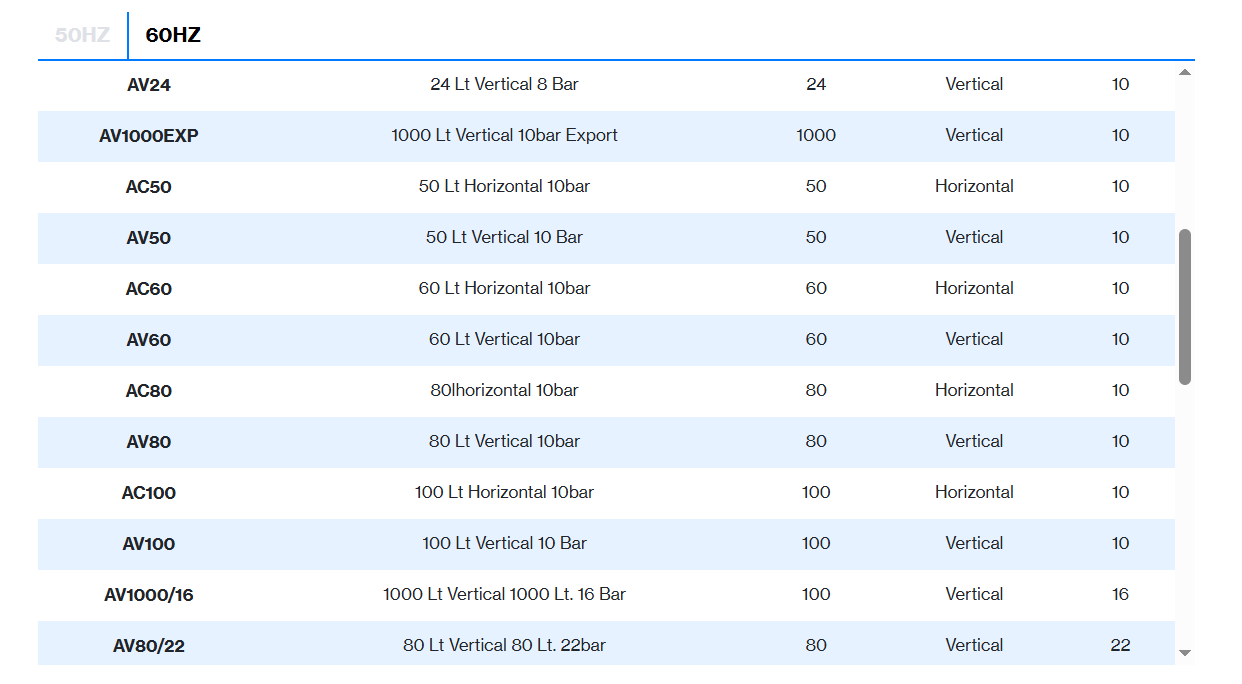The height and width of the screenshot is (684, 1242).
Task: Click the '80lhorizontal 10bar' description
Action: (504, 390)
